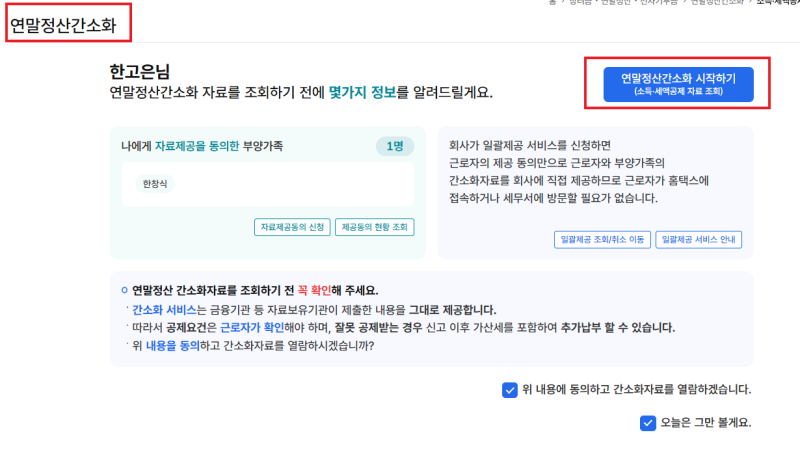Uncheck 오늘은 그만 볼게요 checkbox

(x=647, y=422)
